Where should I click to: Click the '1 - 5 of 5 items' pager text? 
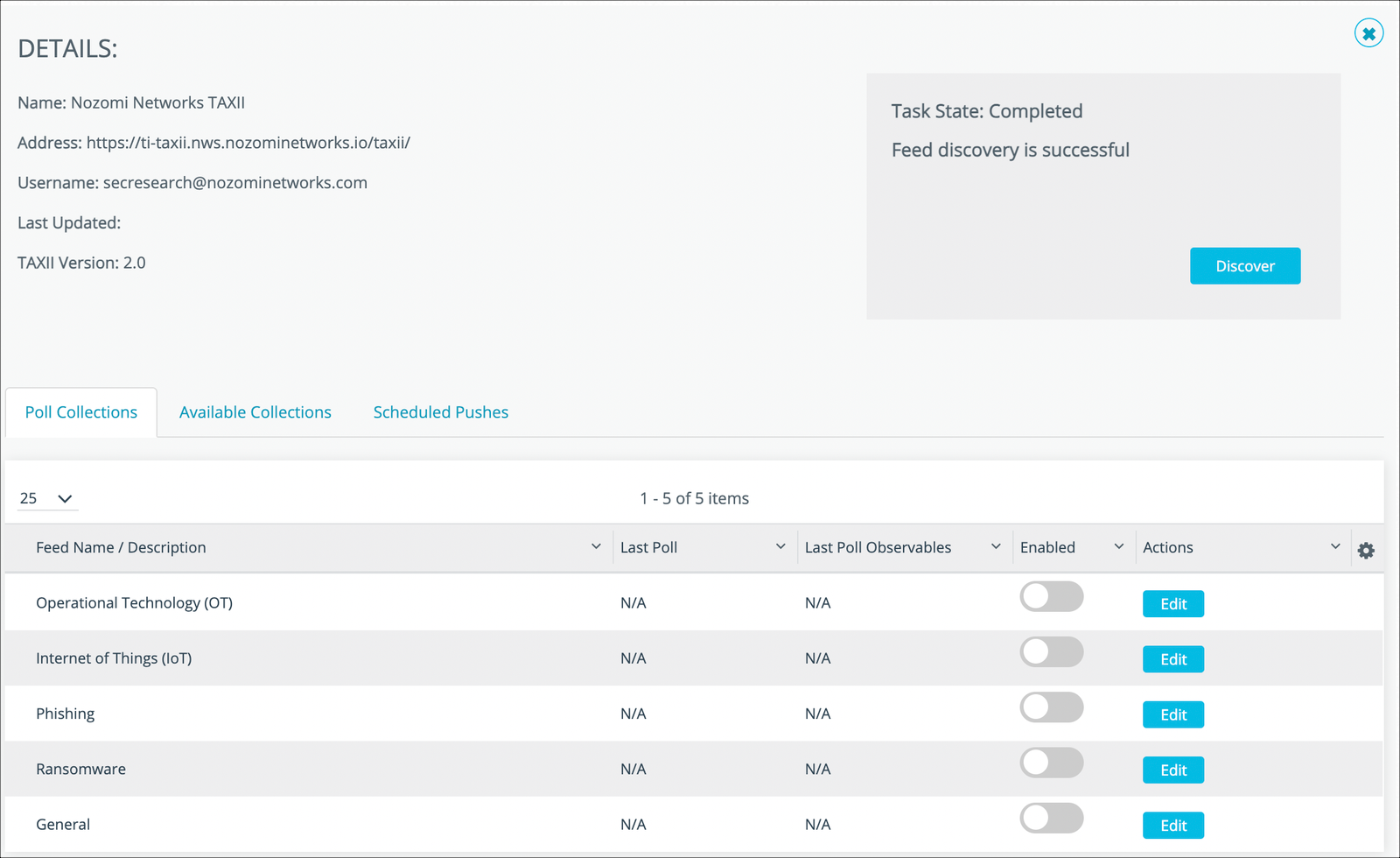click(694, 498)
